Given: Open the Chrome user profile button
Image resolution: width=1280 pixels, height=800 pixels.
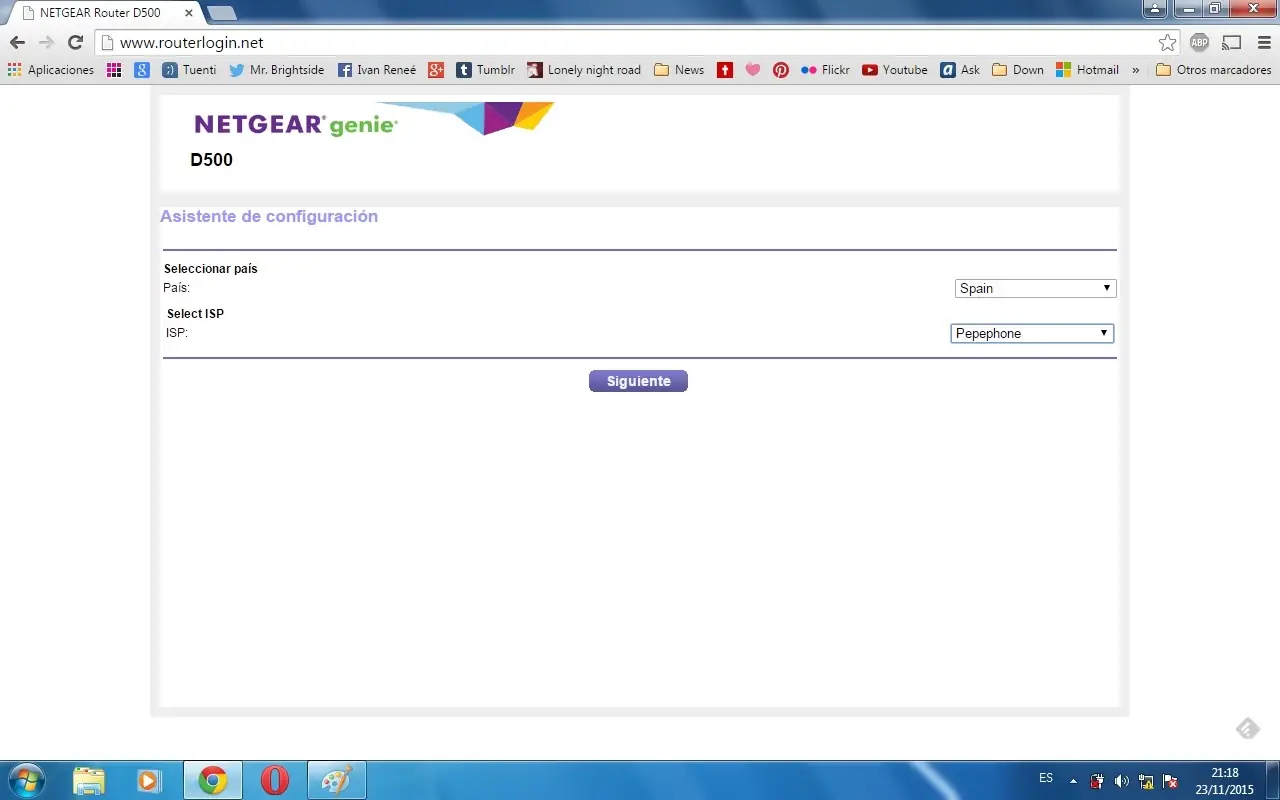Looking at the screenshot, I should tap(1155, 9).
